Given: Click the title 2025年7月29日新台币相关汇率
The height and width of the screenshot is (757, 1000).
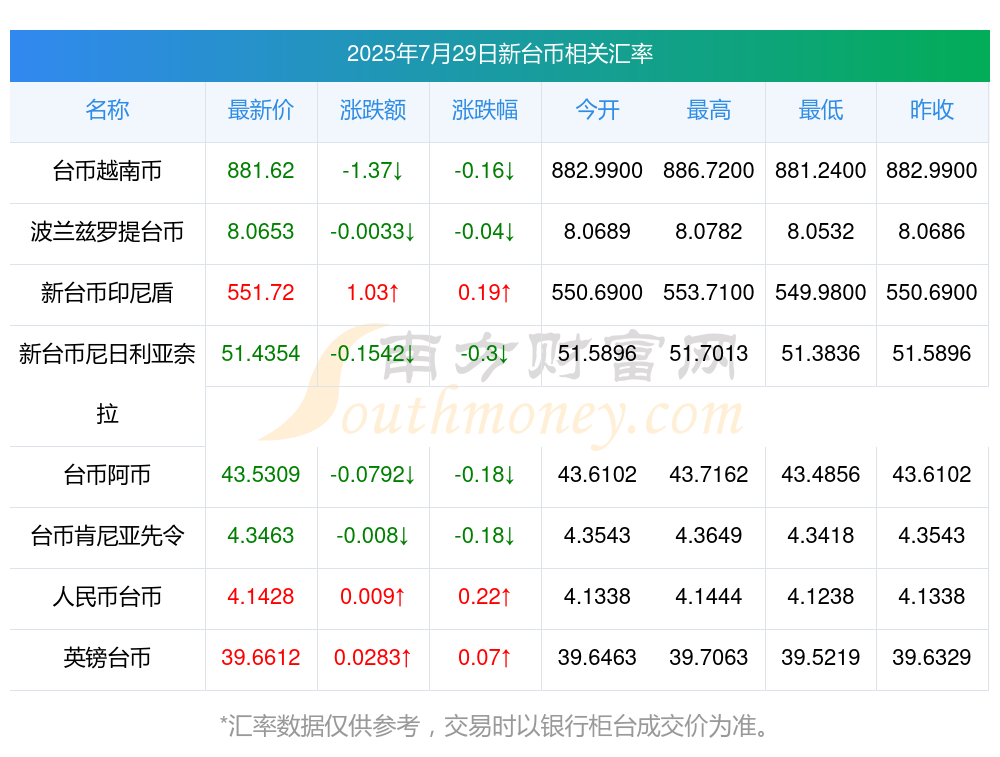Looking at the screenshot, I should tap(499, 54).
